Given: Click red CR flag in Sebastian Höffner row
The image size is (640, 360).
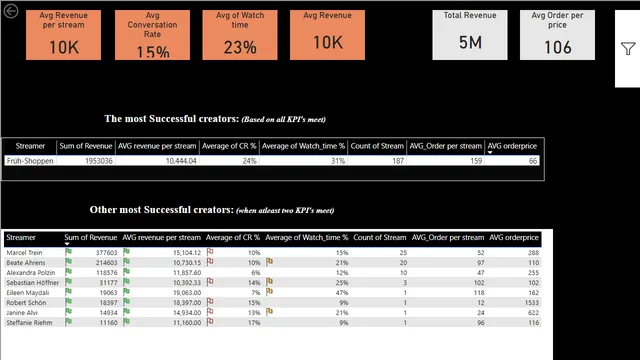Looking at the screenshot, I should pyautogui.click(x=210, y=282).
